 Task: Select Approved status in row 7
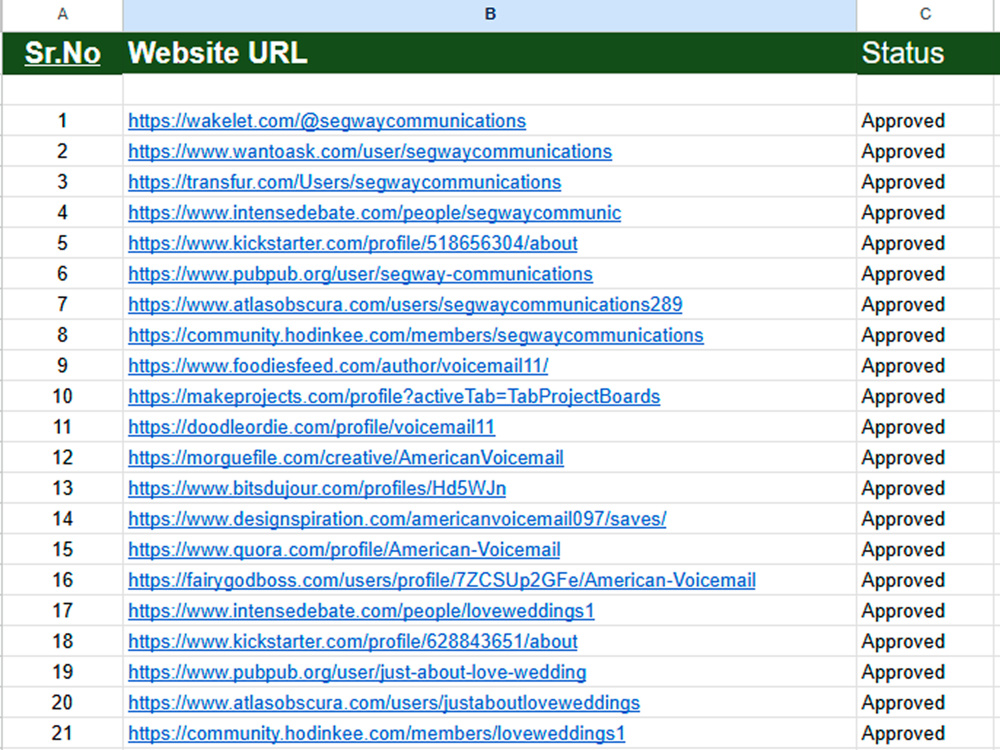(903, 304)
